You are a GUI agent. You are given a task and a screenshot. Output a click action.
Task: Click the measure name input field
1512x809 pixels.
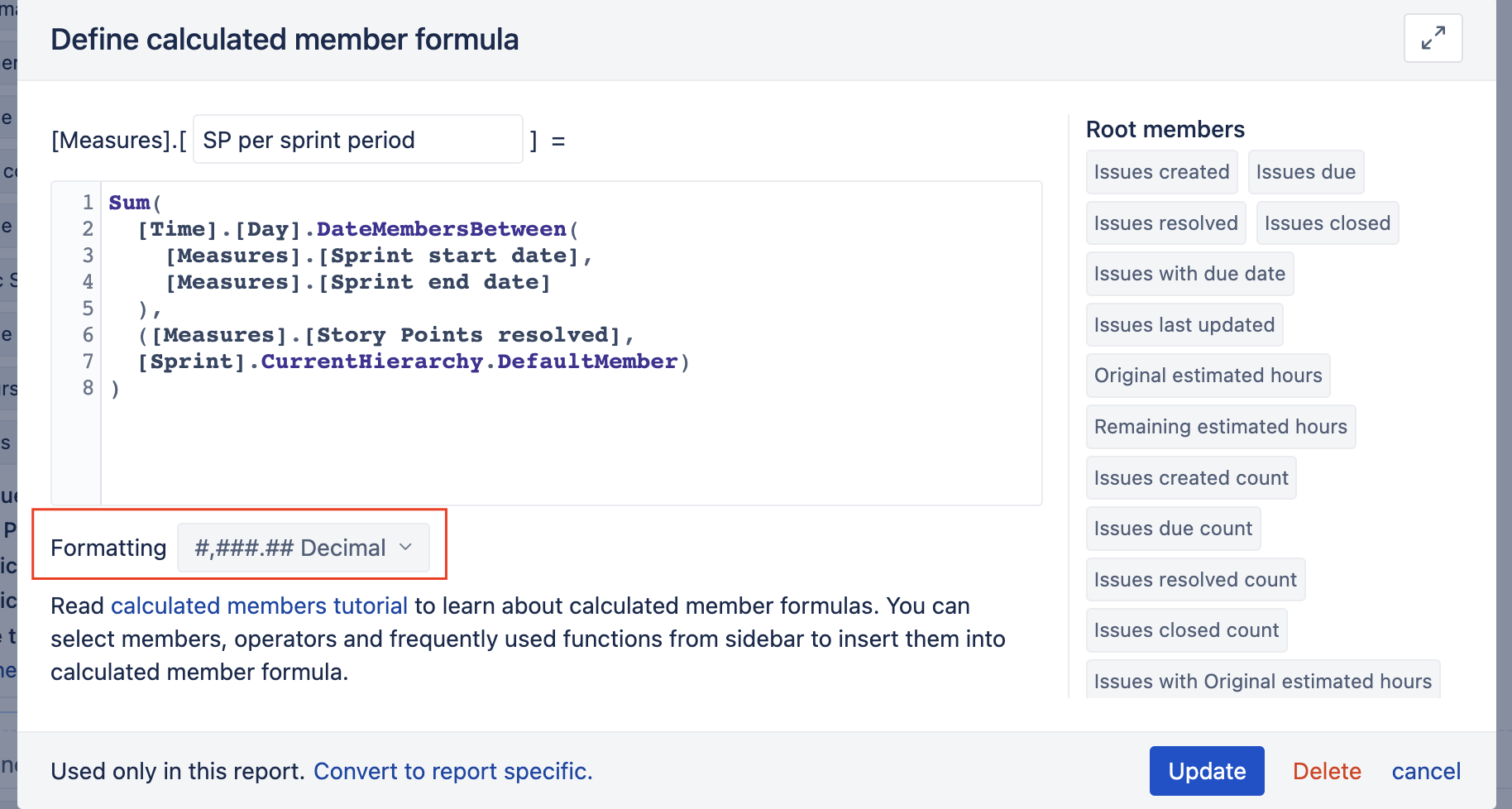point(357,140)
